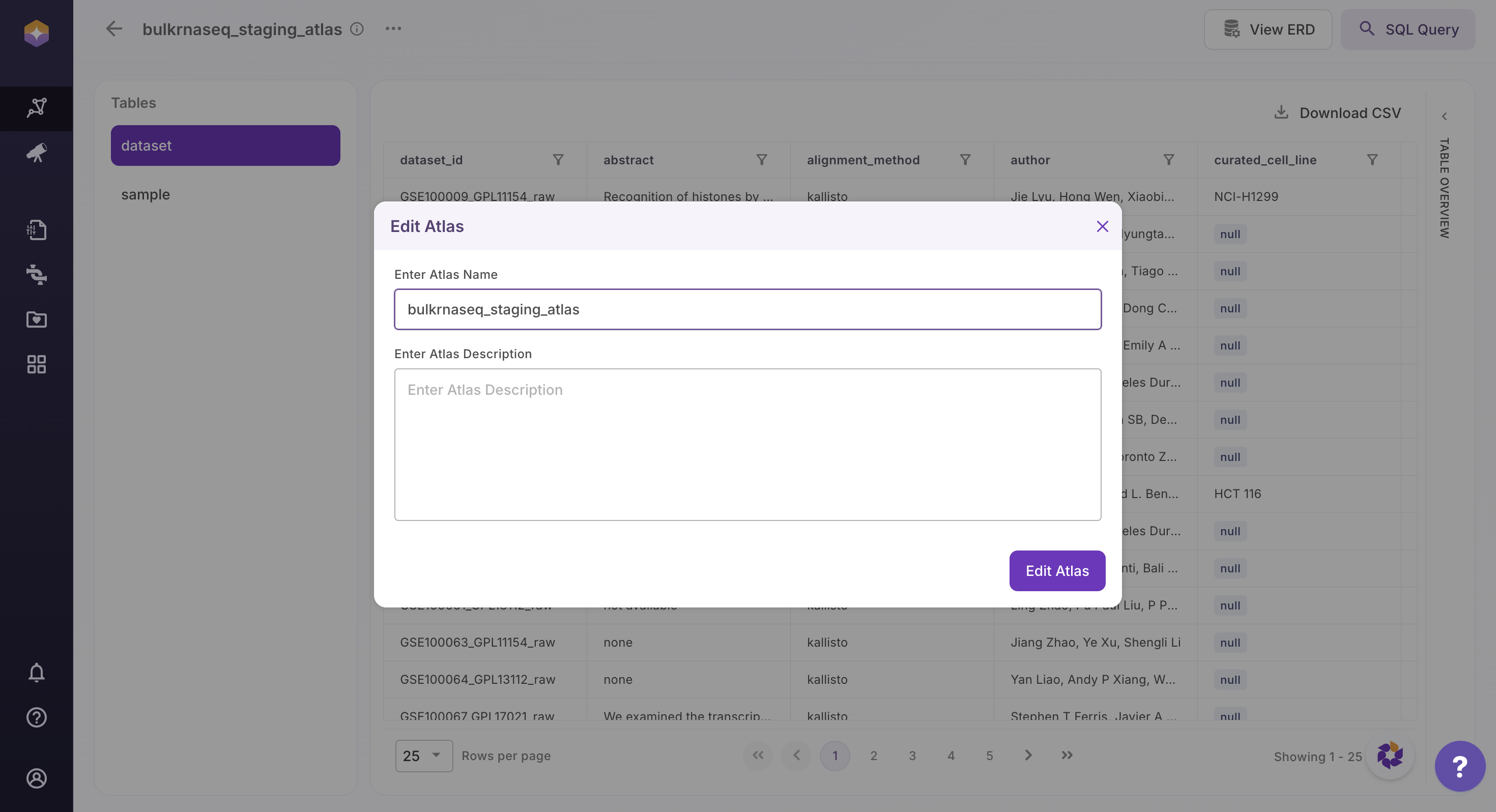Viewport: 1496px width, 812px height.
Task: Click the user account icon in sidebar
Action: pos(36,778)
